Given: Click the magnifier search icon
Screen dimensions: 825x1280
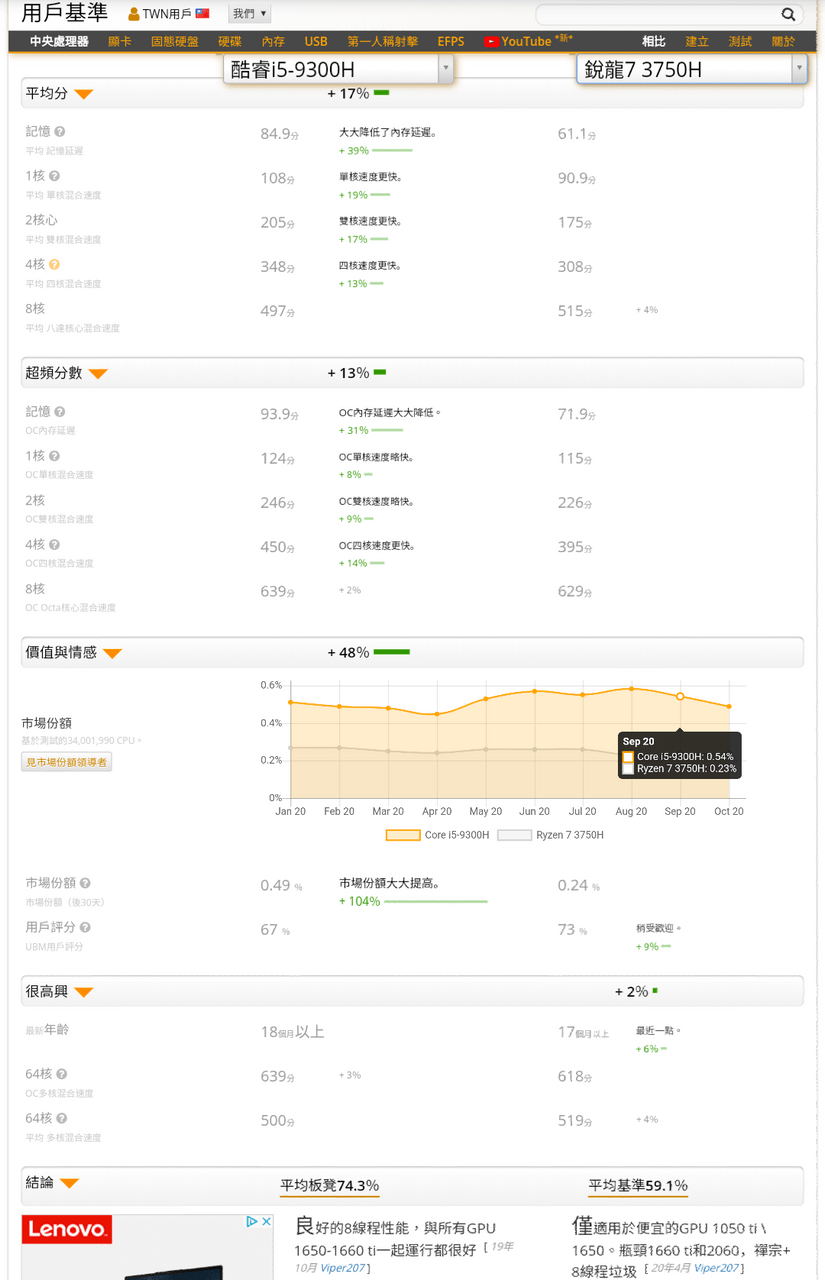Looking at the screenshot, I should point(788,15).
